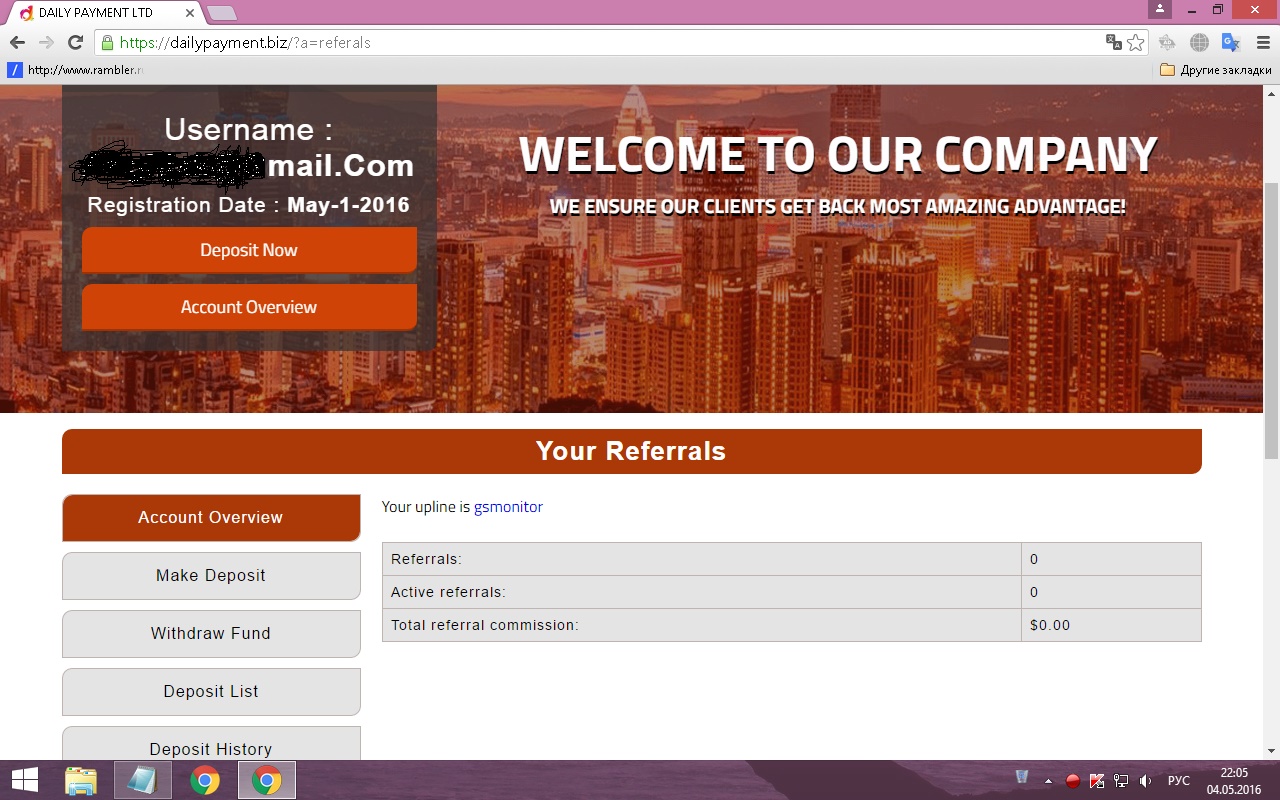Open Withdraw Fund in the side menu
This screenshot has width=1280, height=800.
[211, 634]
